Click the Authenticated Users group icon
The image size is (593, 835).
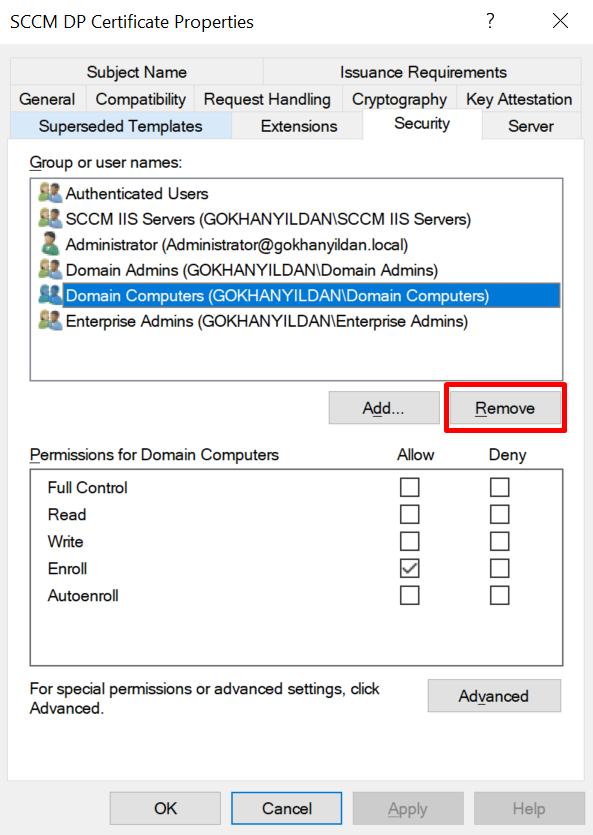(51, 193)
